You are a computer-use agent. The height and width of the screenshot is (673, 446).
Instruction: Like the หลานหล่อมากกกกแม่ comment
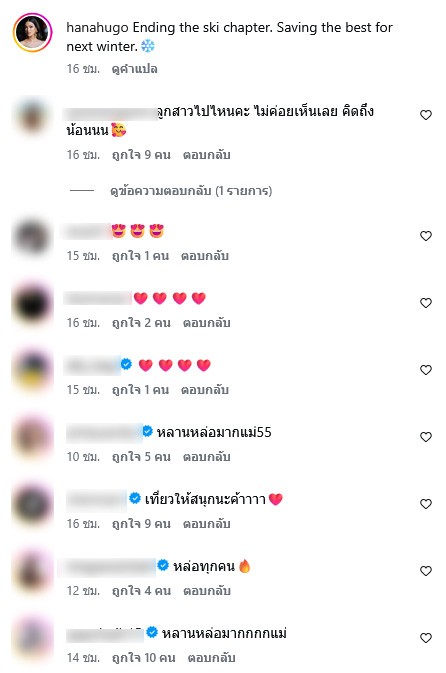click(x=425, y=638)
